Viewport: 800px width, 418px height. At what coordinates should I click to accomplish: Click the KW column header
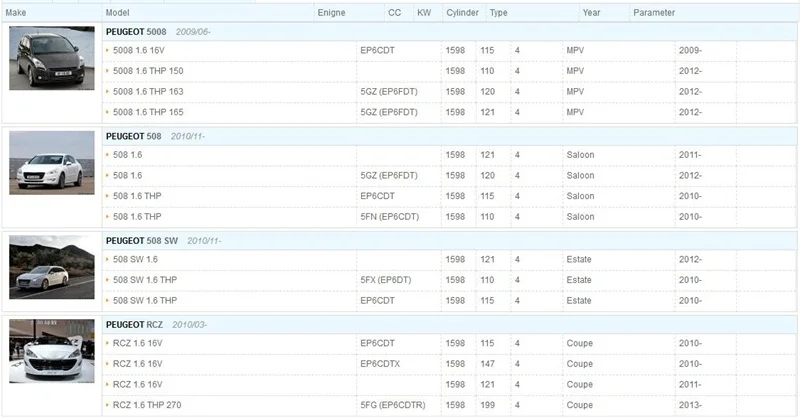coord(424,13)
